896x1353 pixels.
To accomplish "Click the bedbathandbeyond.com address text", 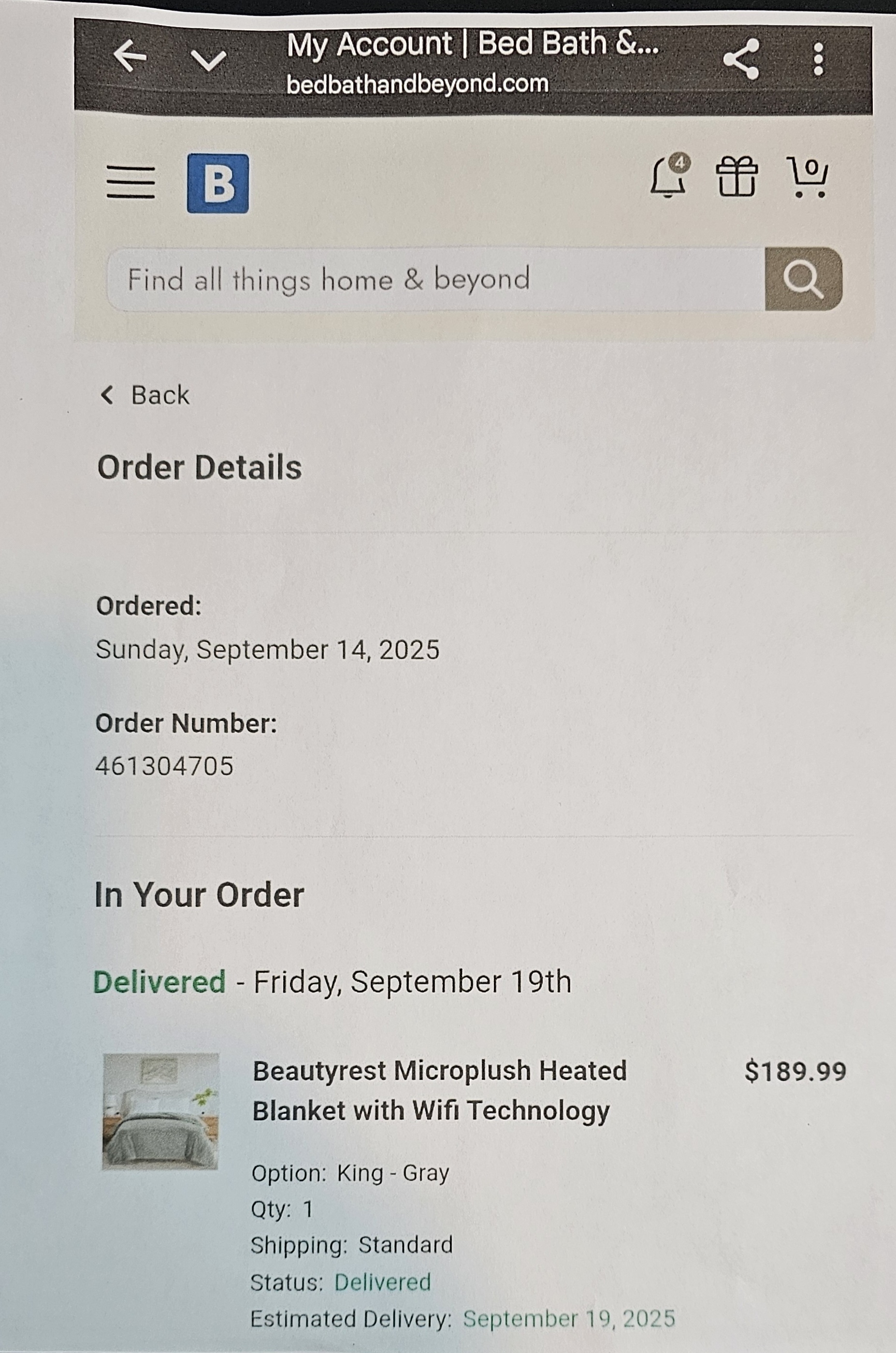I will pos(417,85).
